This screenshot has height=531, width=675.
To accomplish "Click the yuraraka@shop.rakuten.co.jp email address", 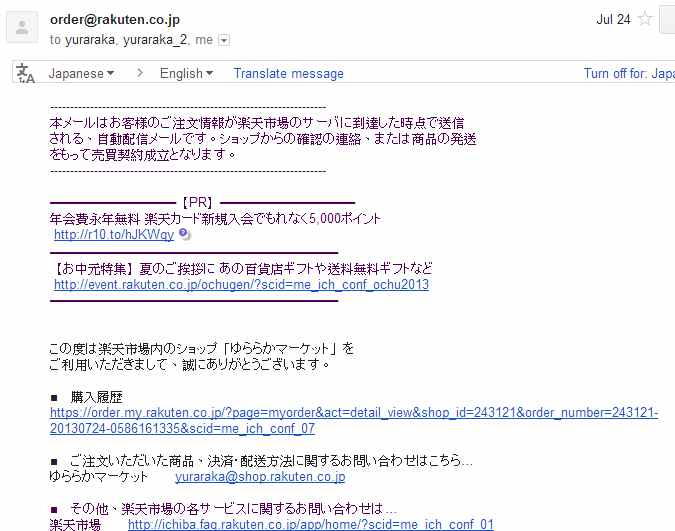I will pos(260,477).
